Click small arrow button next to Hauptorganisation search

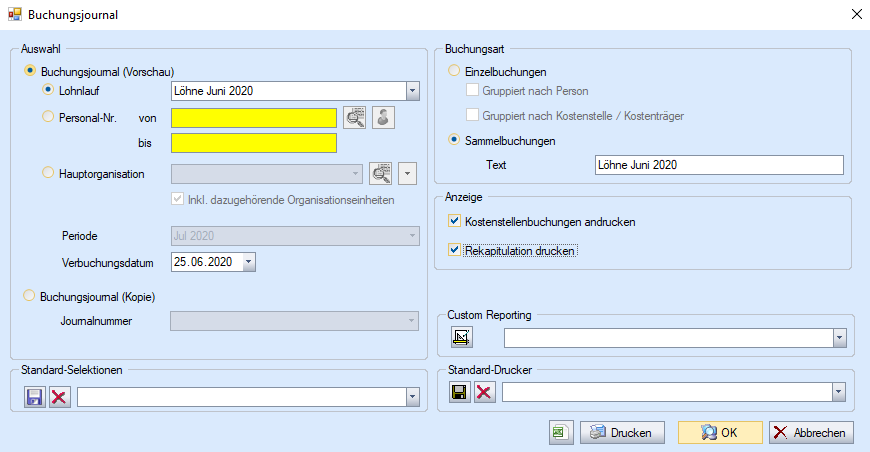tap(407, 174)
